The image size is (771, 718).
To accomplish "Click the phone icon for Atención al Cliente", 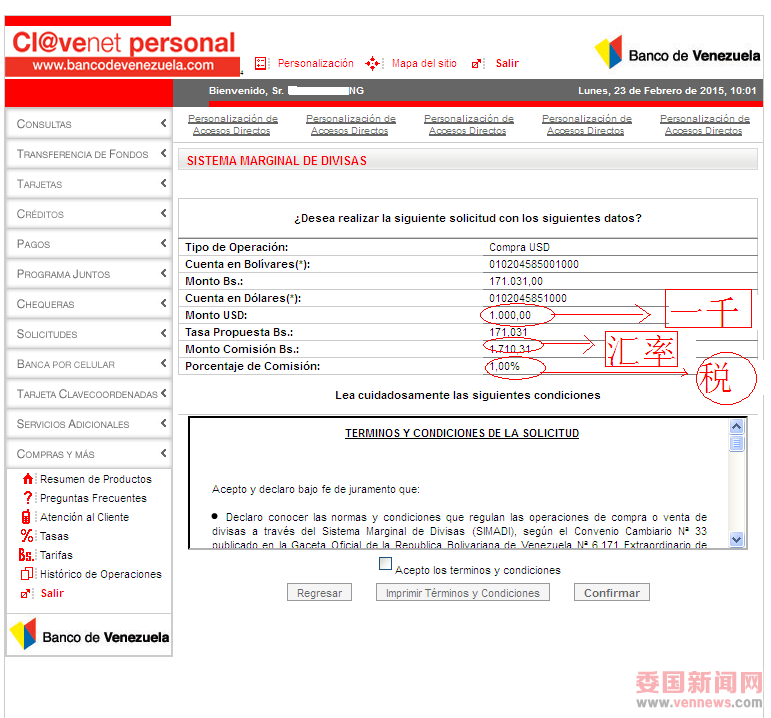I will click(26, 517).
